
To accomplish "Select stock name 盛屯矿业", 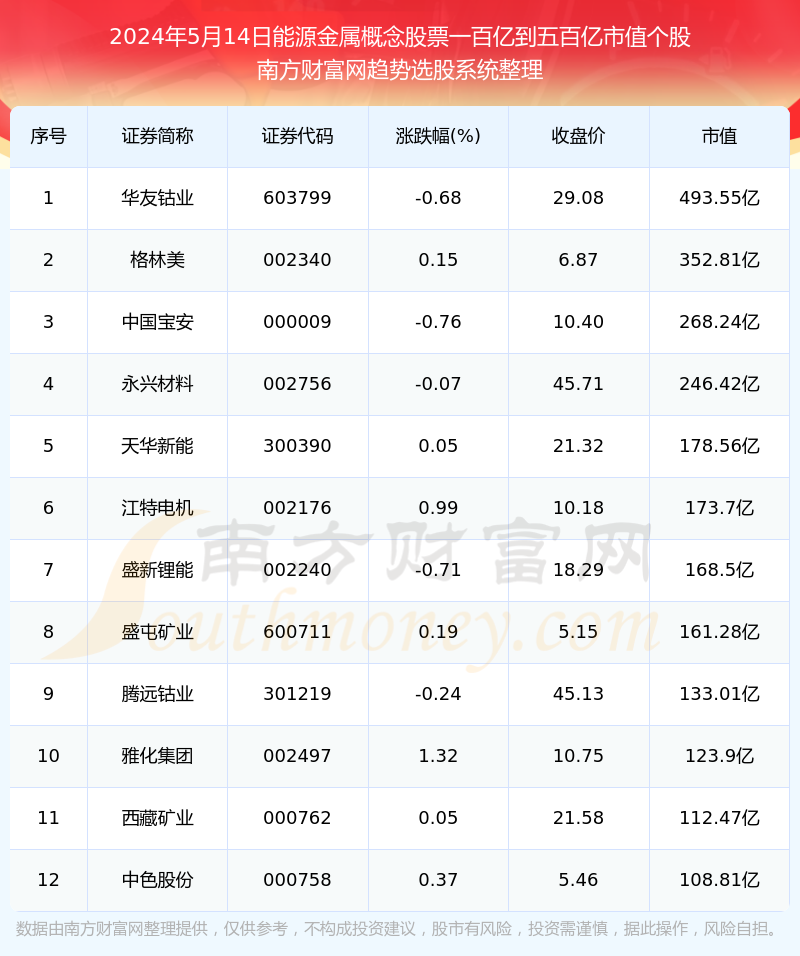I will (157, 632).
